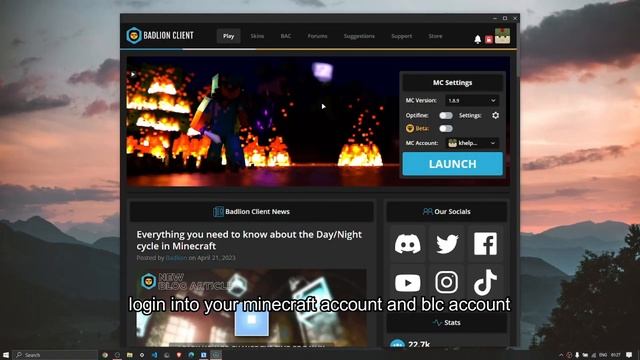The height and width of the screenshot is (360, 640).
Task: Click the Badlion author link
Action: (176, 258)
